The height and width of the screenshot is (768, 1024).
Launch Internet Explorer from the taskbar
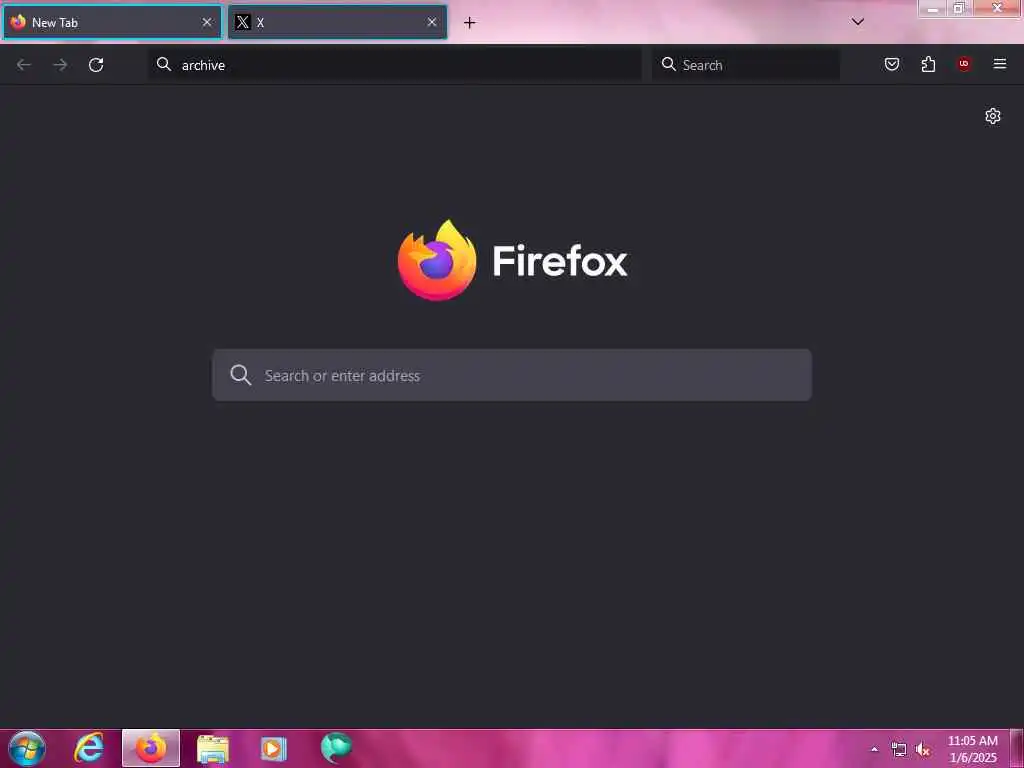[x=89, y=748]
